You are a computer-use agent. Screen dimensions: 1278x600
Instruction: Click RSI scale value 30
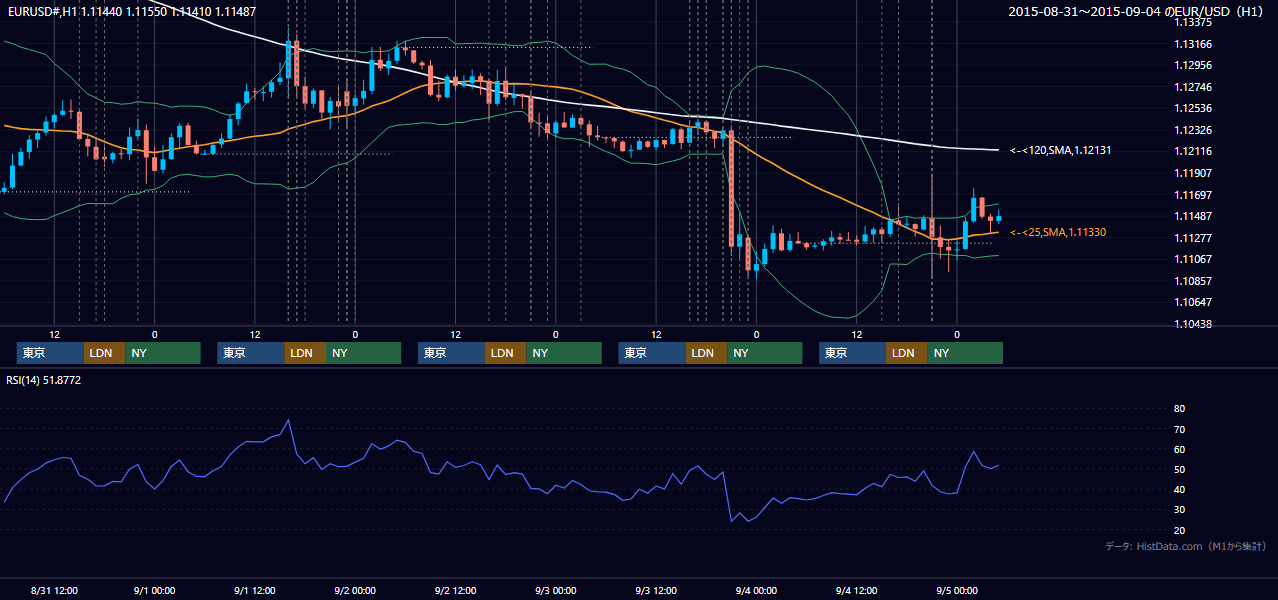[x=1179, y=509]
